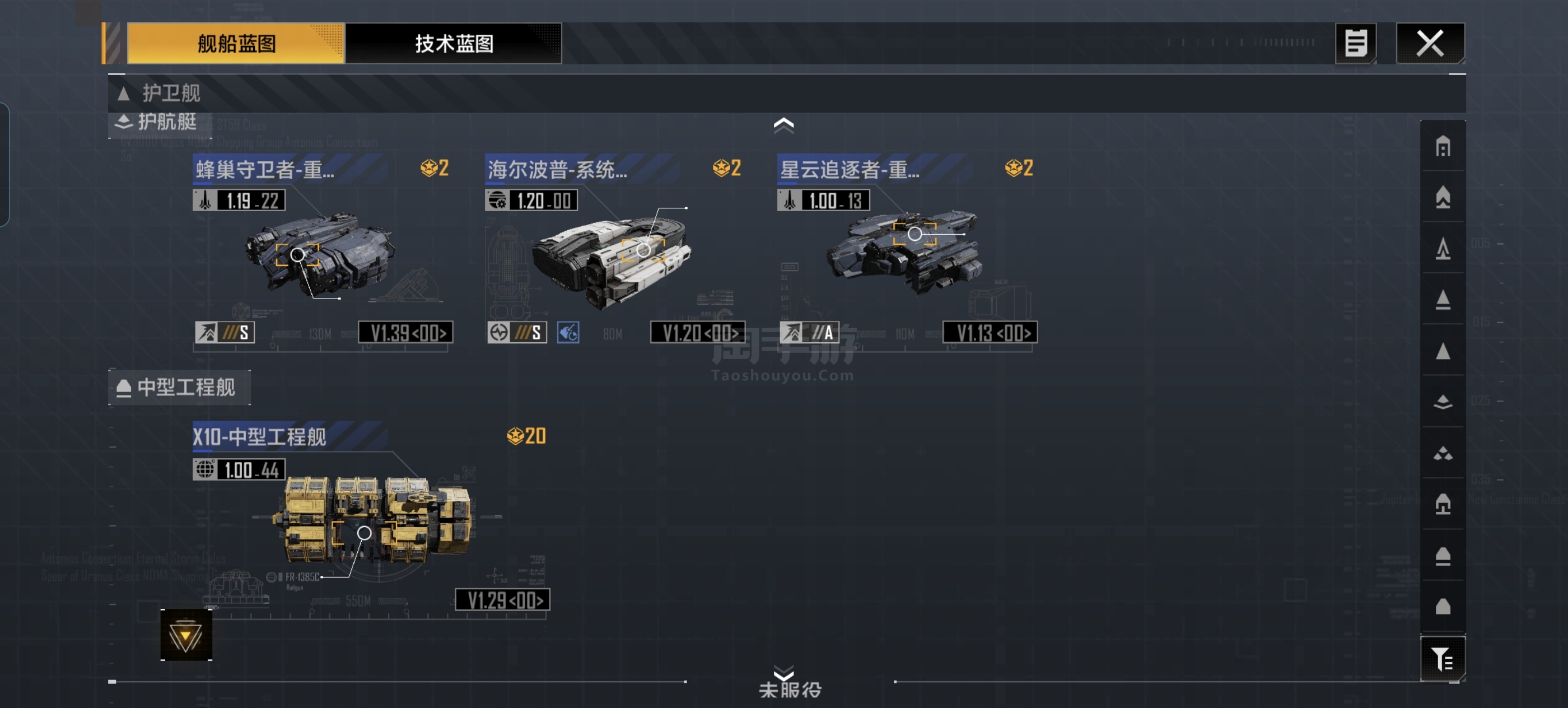Collapse the 中型工程舰 group header

179,387
